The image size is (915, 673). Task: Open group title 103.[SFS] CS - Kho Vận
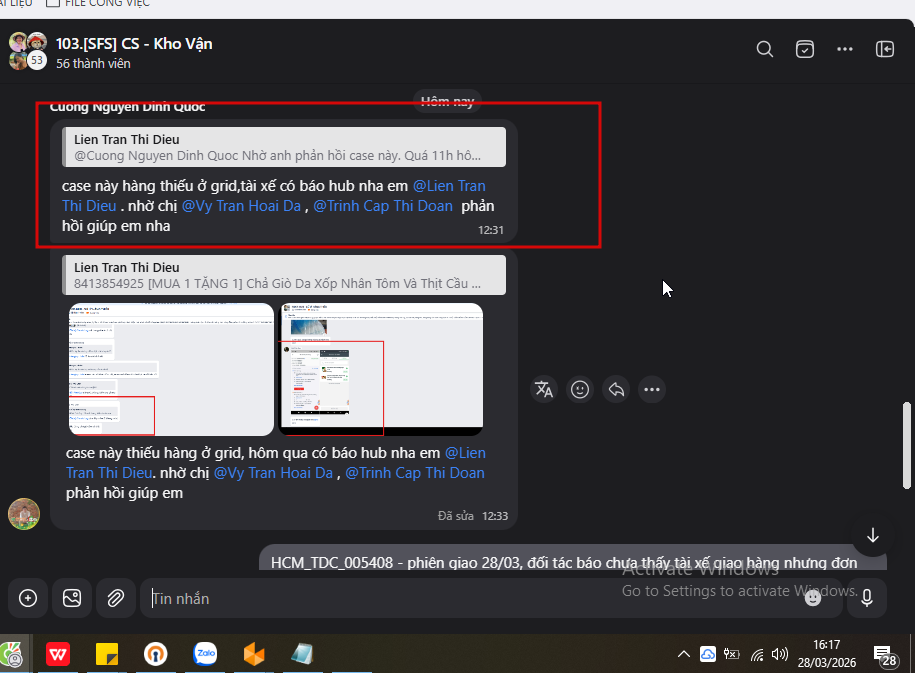pos(134,44)
